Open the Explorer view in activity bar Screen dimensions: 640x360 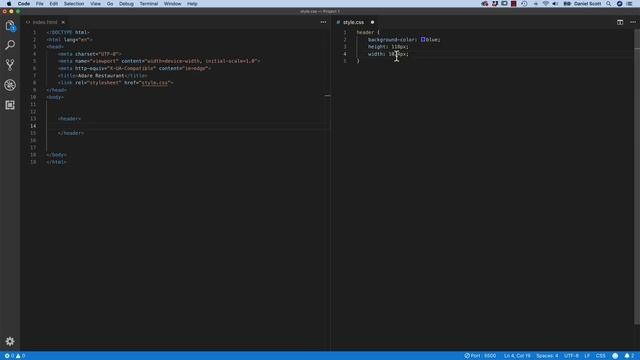10,26
